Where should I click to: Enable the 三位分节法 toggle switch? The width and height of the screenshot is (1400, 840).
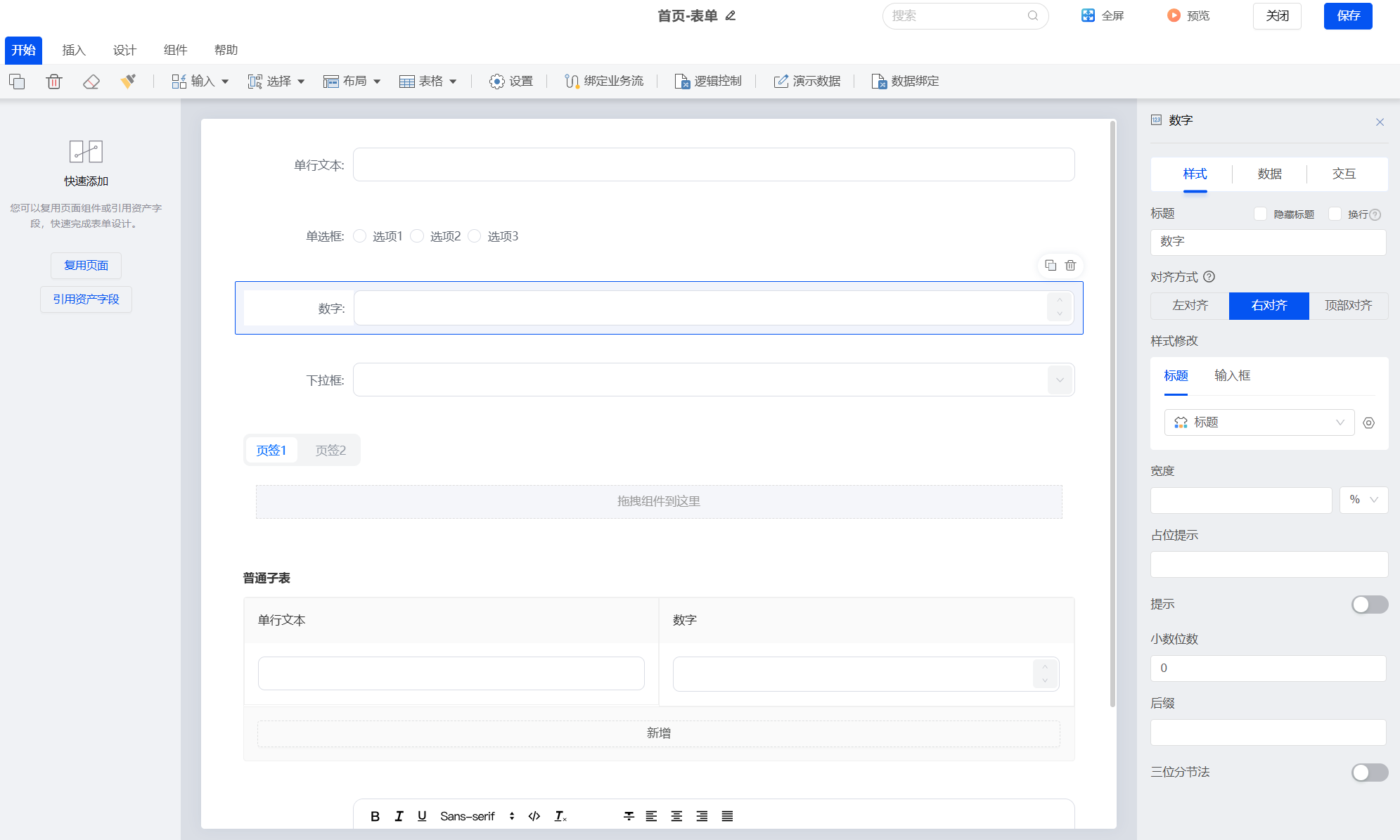pyautogui.click(x=1369, y=773)
